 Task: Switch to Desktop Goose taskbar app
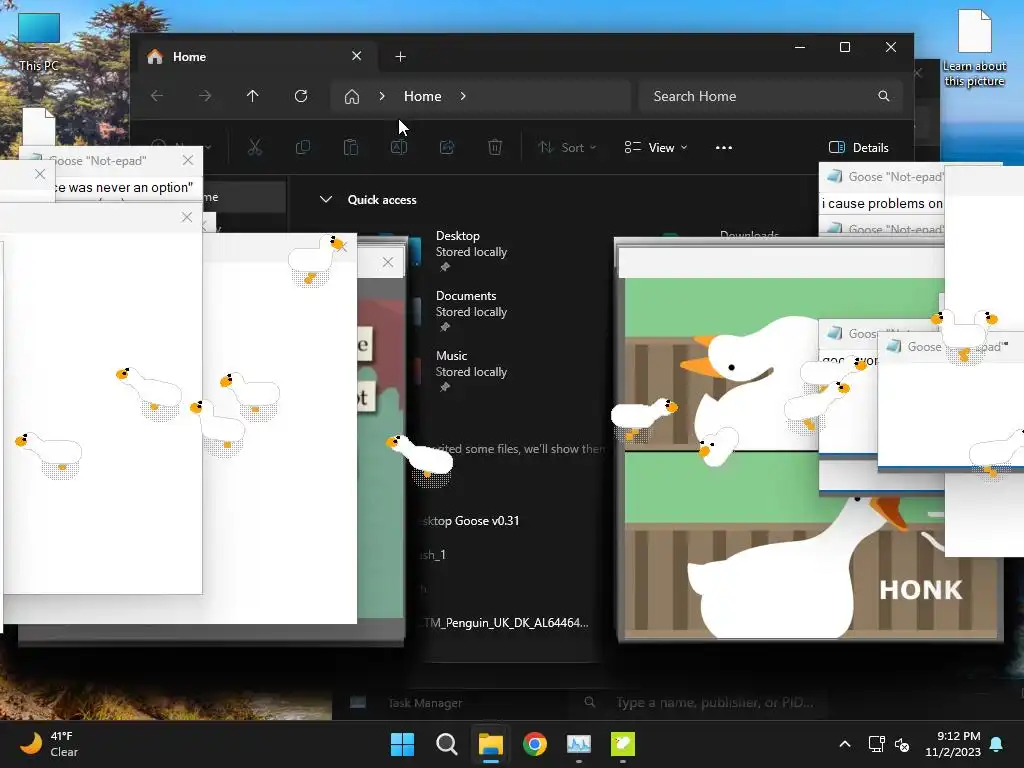coord(622,744)
